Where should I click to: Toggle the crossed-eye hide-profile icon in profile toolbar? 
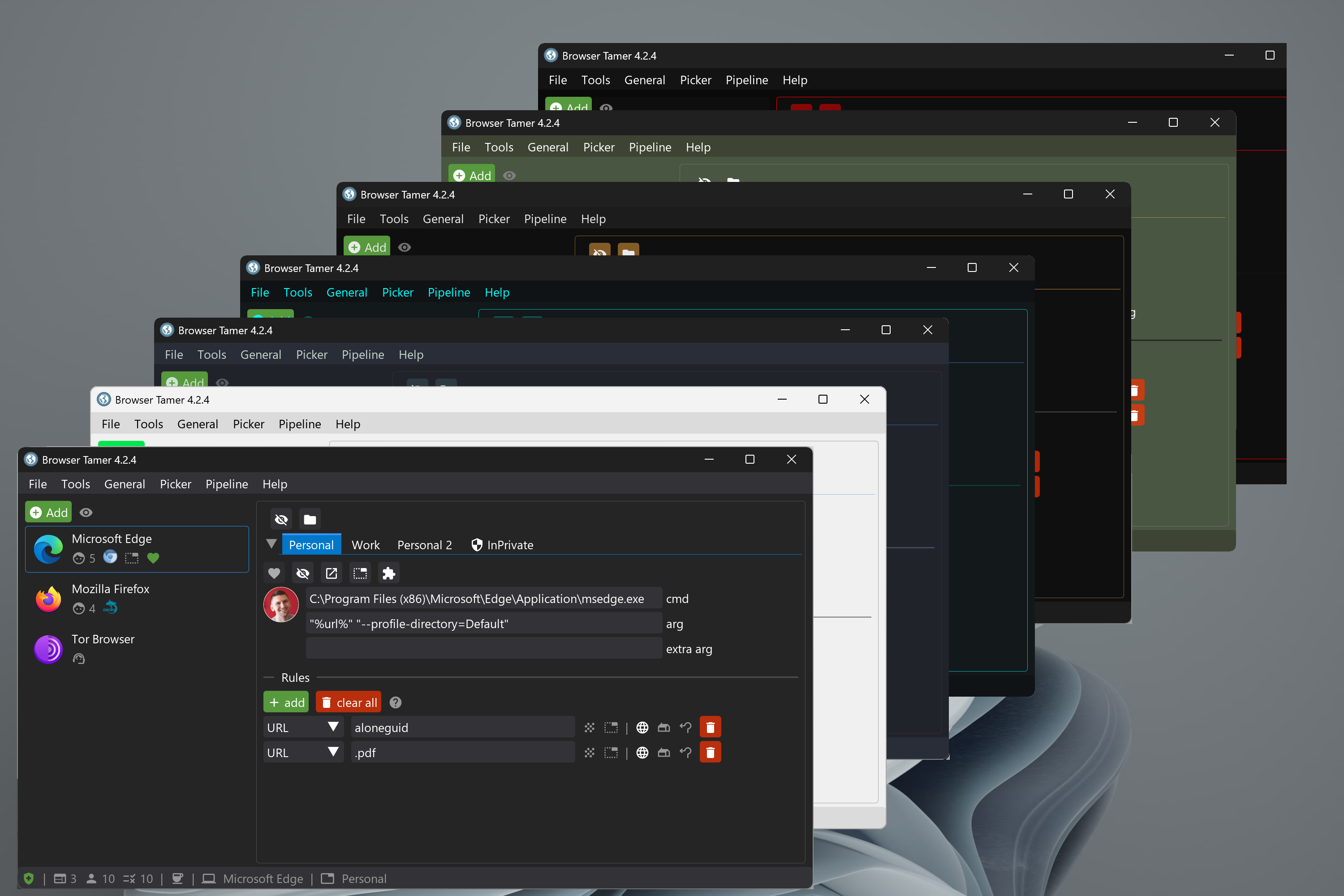(303, 573)
